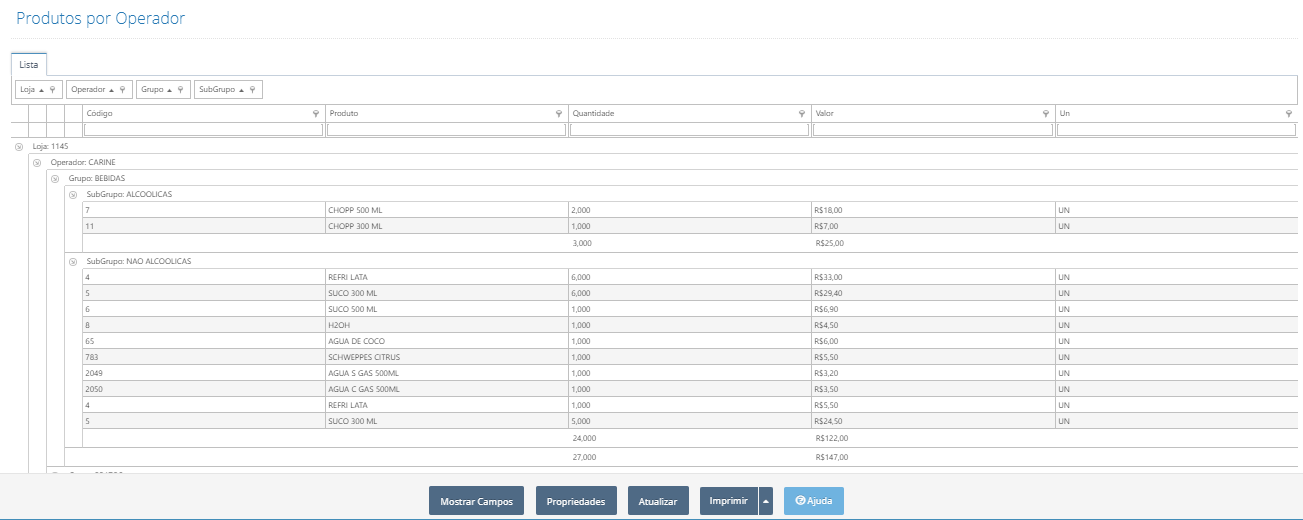This screenshot has width=1303, height=520.
Task: Click the R$6,90 value cell
Action: [933, 310]
